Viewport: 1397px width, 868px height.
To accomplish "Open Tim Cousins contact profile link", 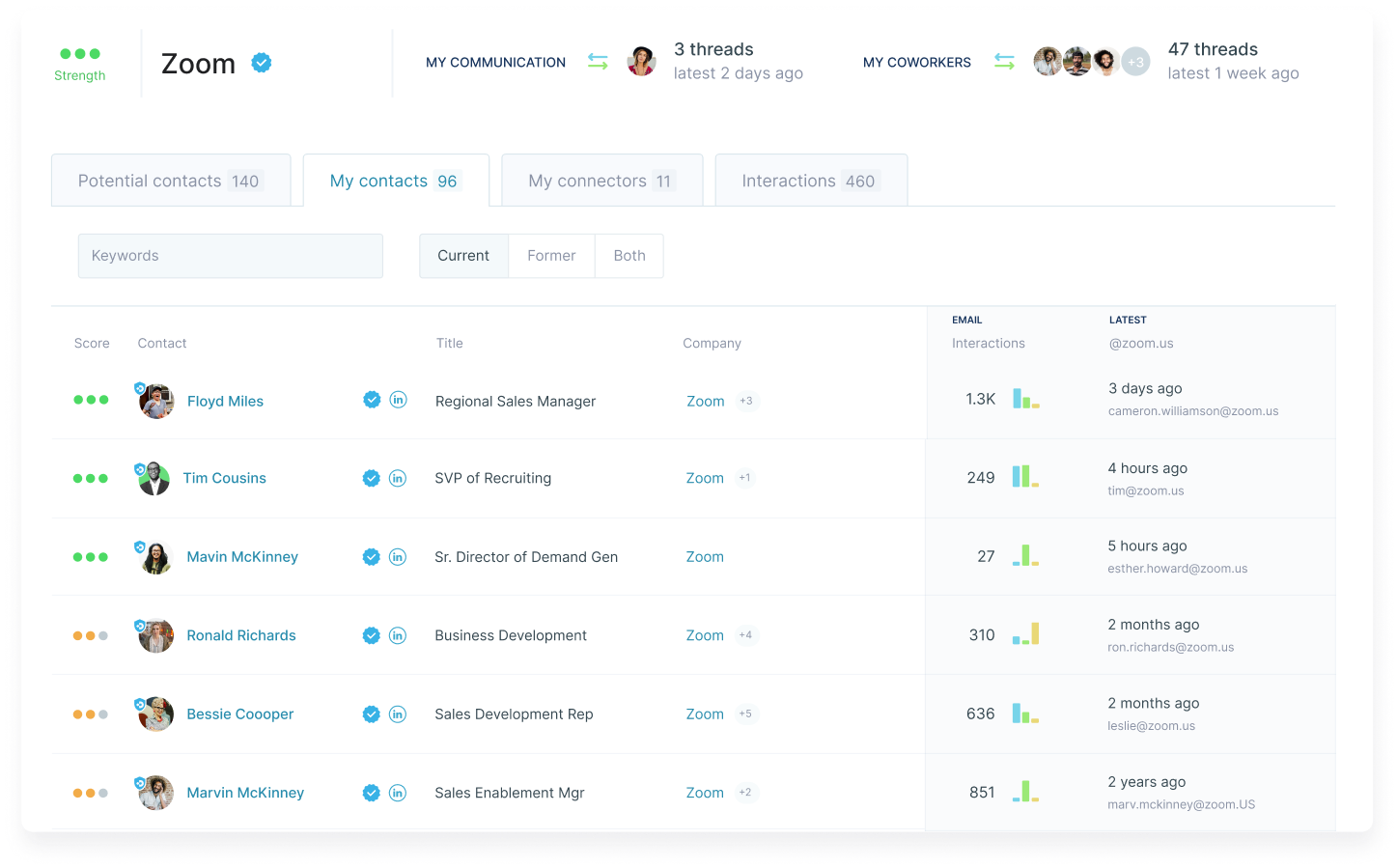I will 224,478.
